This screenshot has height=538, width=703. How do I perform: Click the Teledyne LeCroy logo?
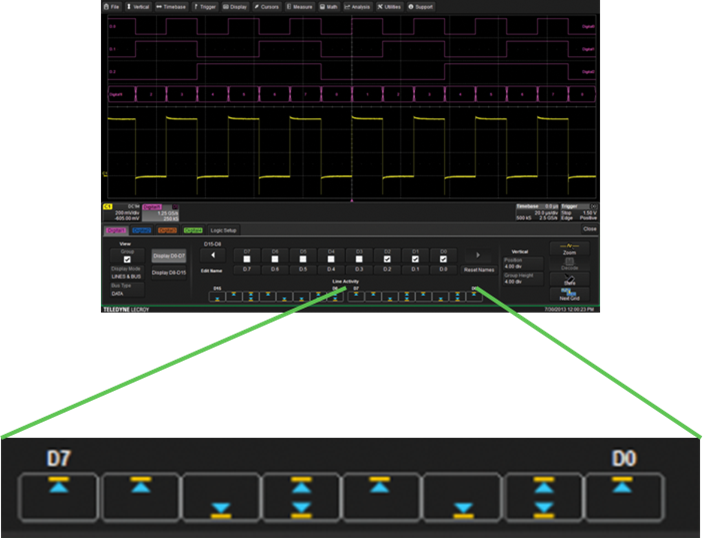coord(126,309)
